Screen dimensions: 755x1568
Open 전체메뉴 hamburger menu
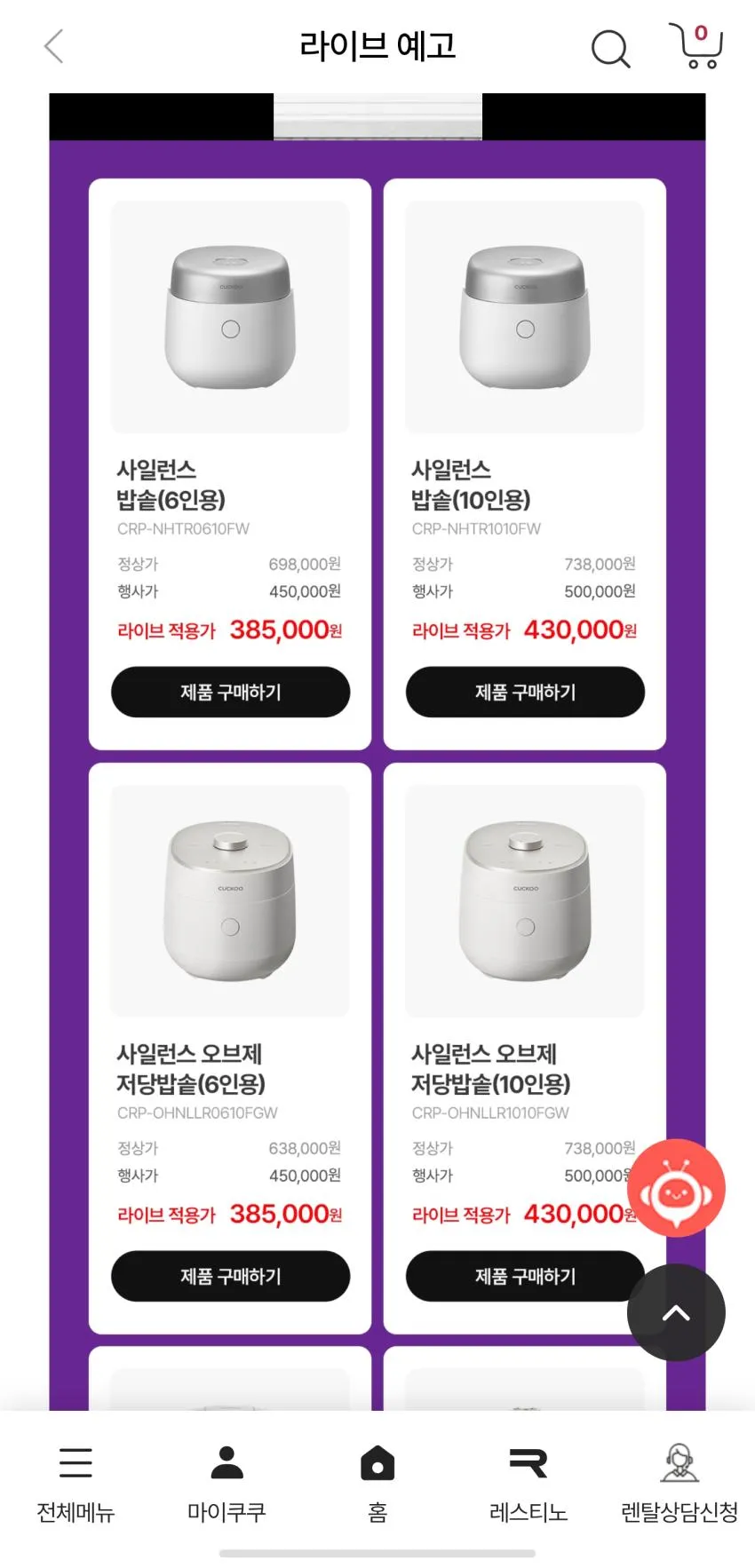coord(75,1483)
